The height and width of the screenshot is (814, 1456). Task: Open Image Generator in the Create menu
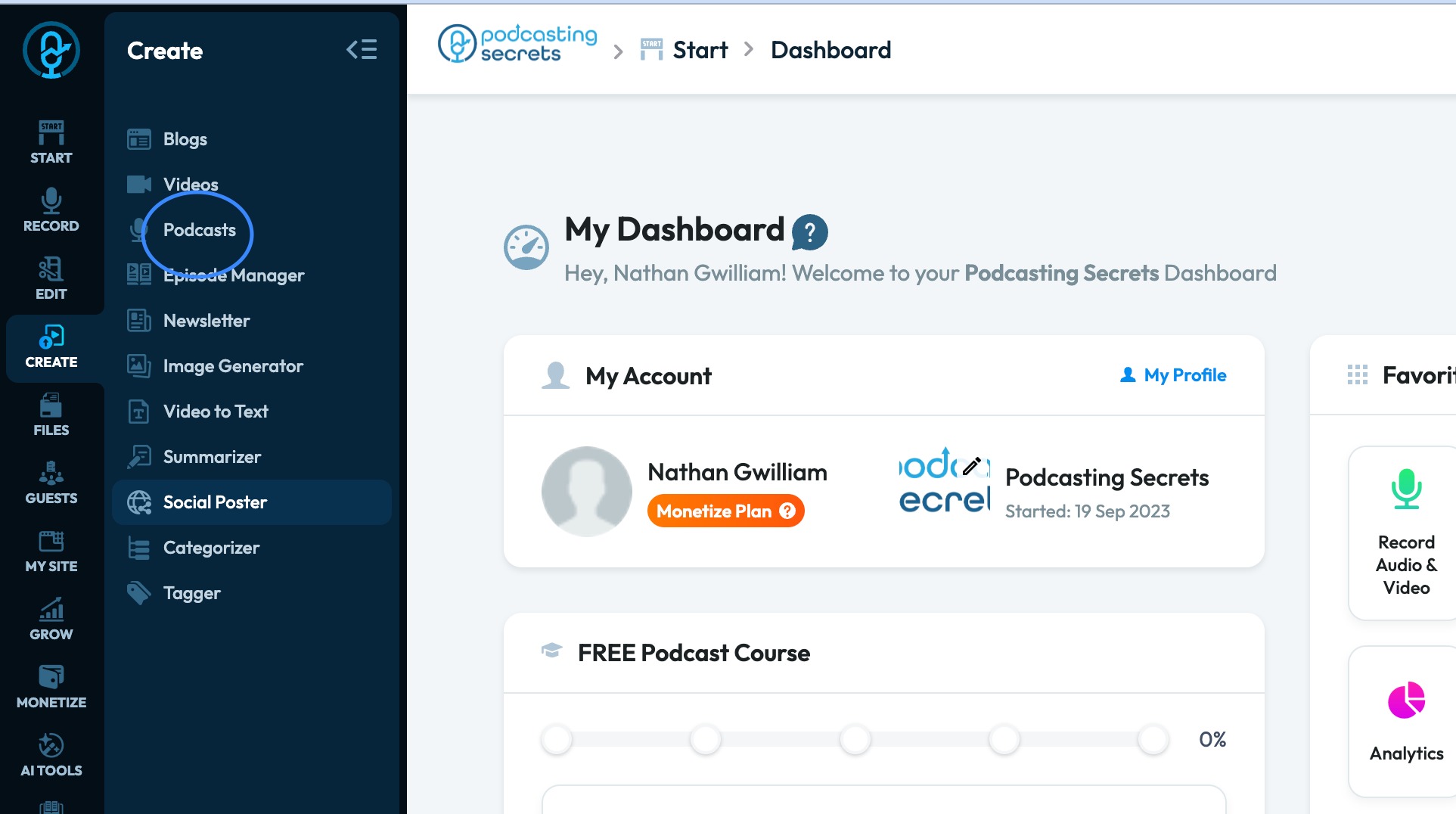coord(251,366)
